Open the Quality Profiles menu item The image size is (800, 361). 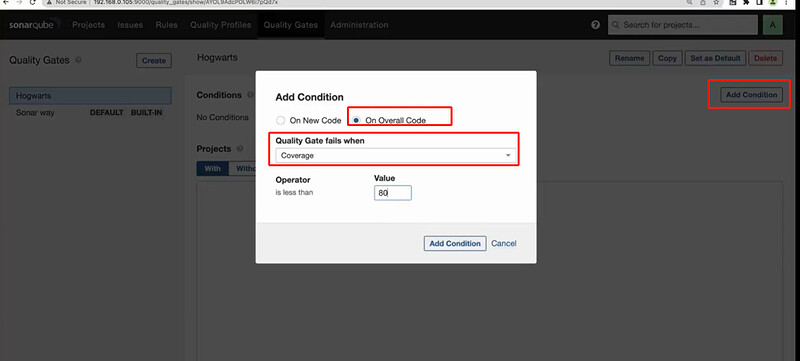coord(220,24)
